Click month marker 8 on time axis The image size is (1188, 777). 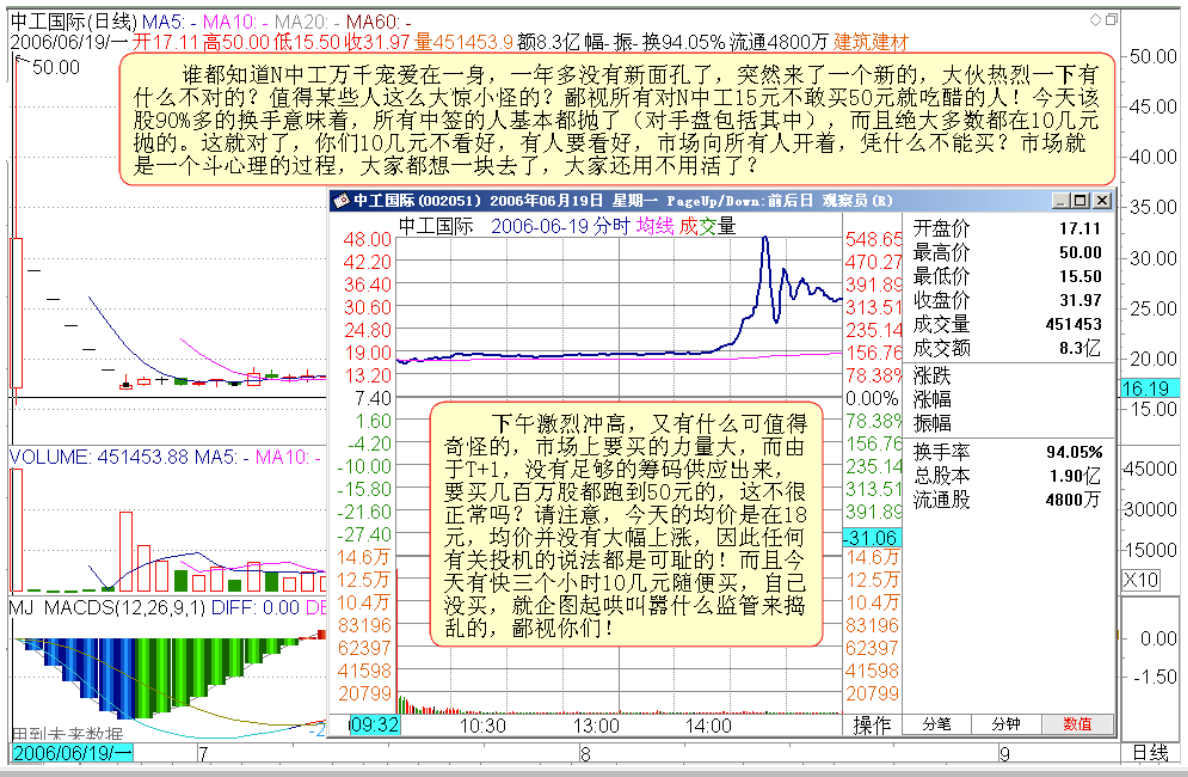[x=585, y=754]
